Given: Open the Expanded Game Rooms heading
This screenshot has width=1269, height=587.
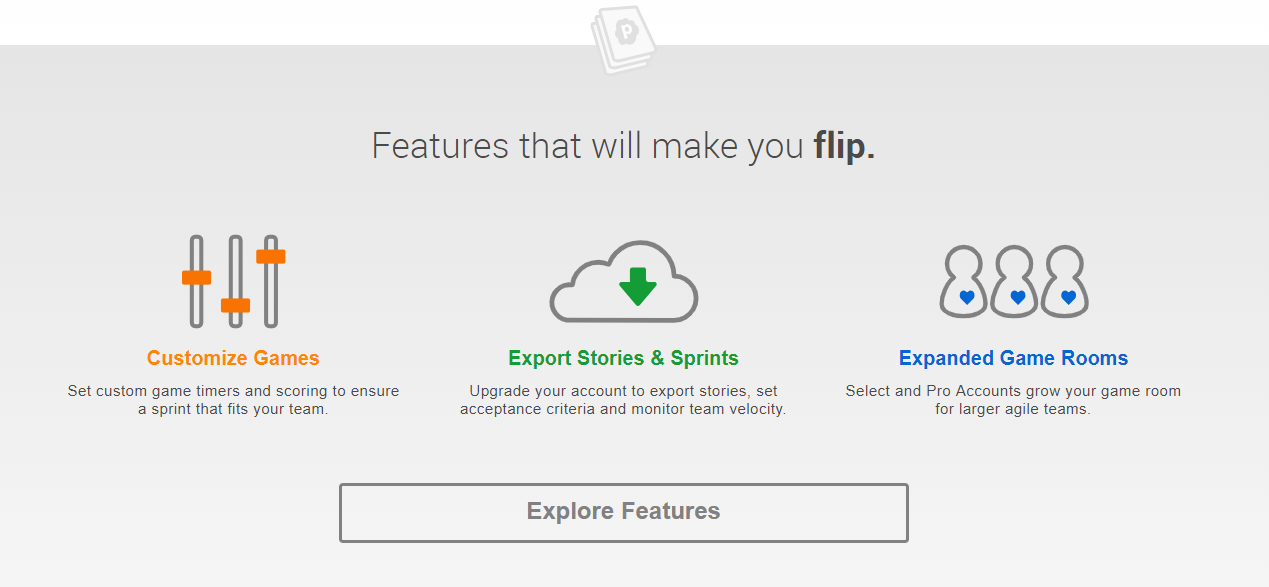Looking at the screenshot, I should (1013, 358).
